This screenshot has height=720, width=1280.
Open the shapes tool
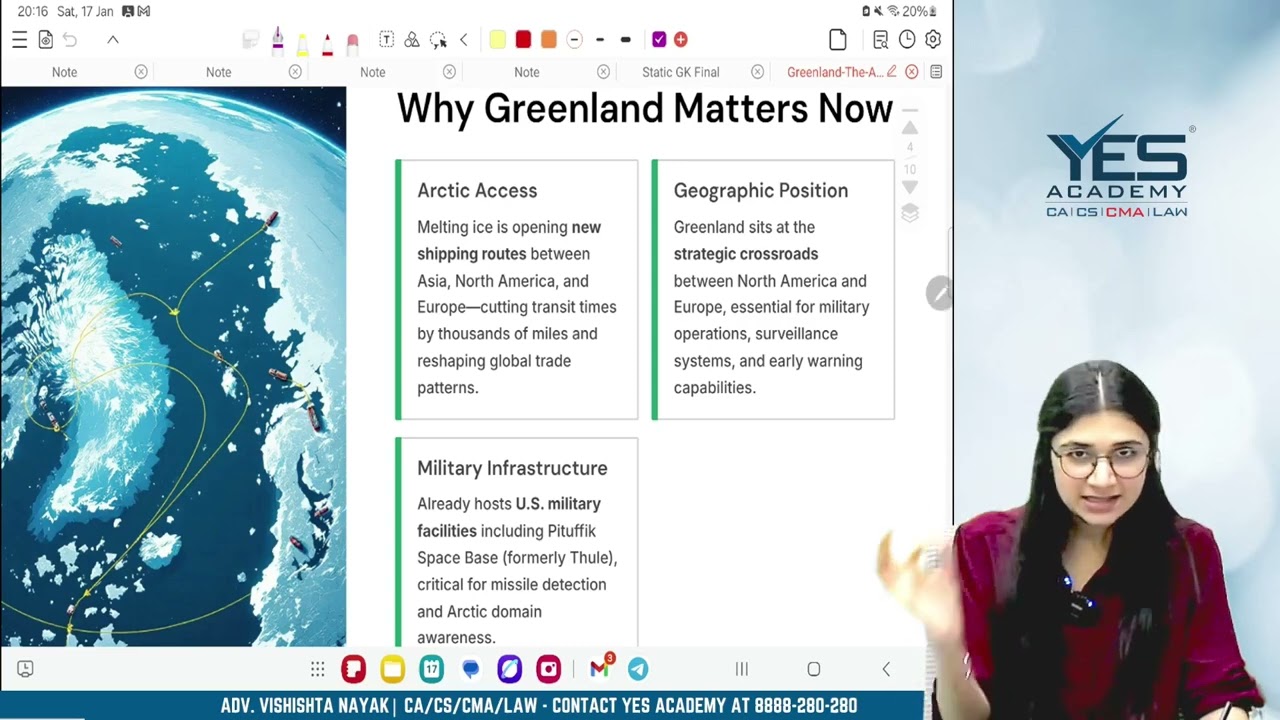(412, 40)
